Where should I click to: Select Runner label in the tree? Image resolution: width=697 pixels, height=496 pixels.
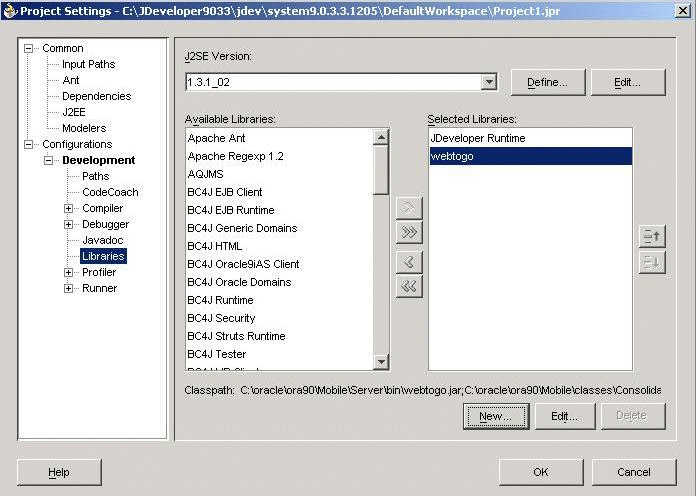pyautogui.click(x=100, y=288)
